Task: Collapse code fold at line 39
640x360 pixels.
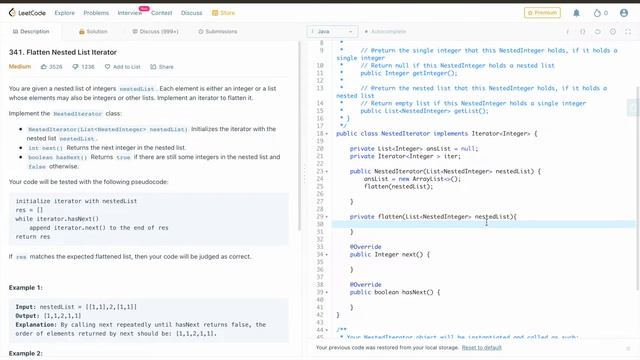Action: (327, 292)
